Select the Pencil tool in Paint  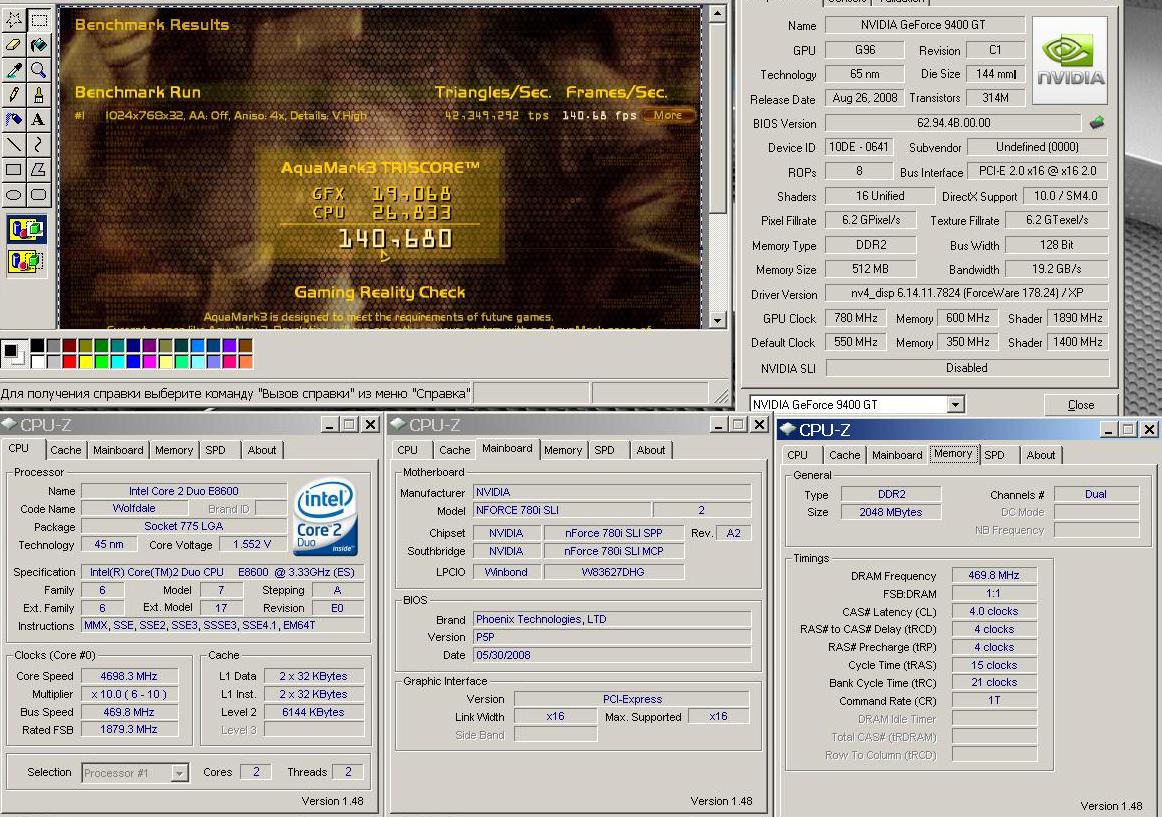click(13, 94)
